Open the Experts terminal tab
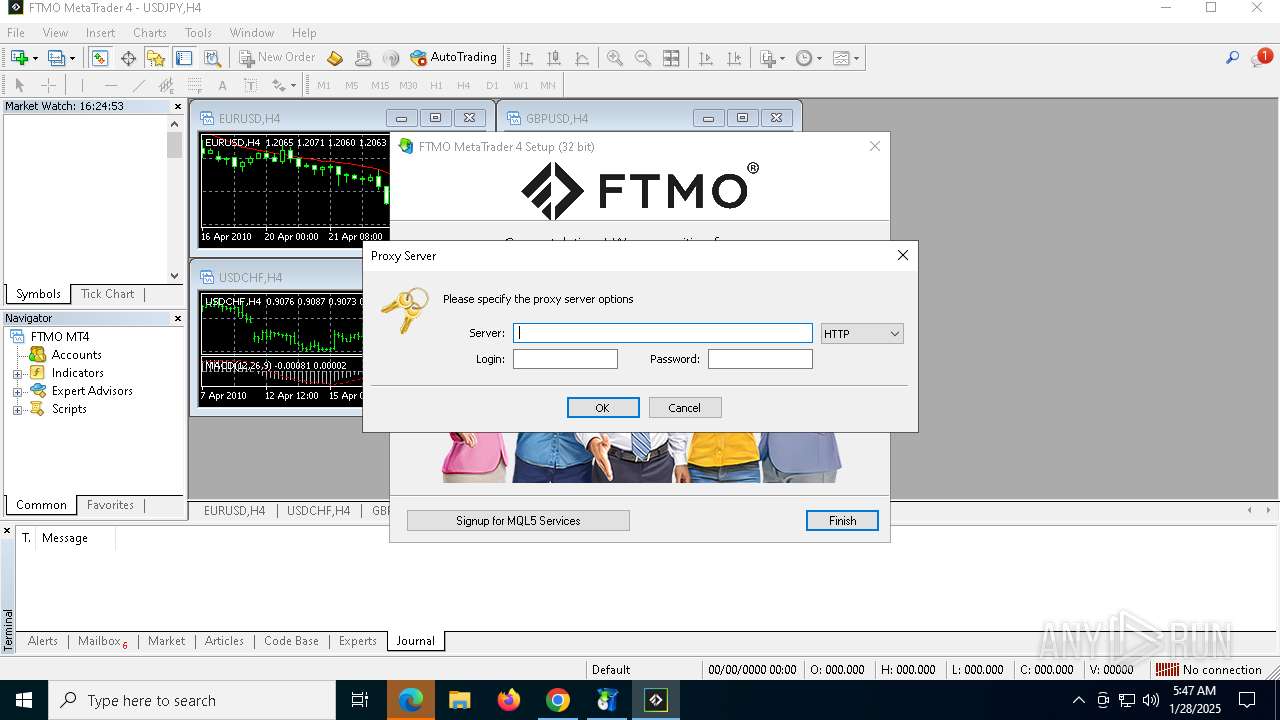The image size is (1280, 720). point(357,641)
